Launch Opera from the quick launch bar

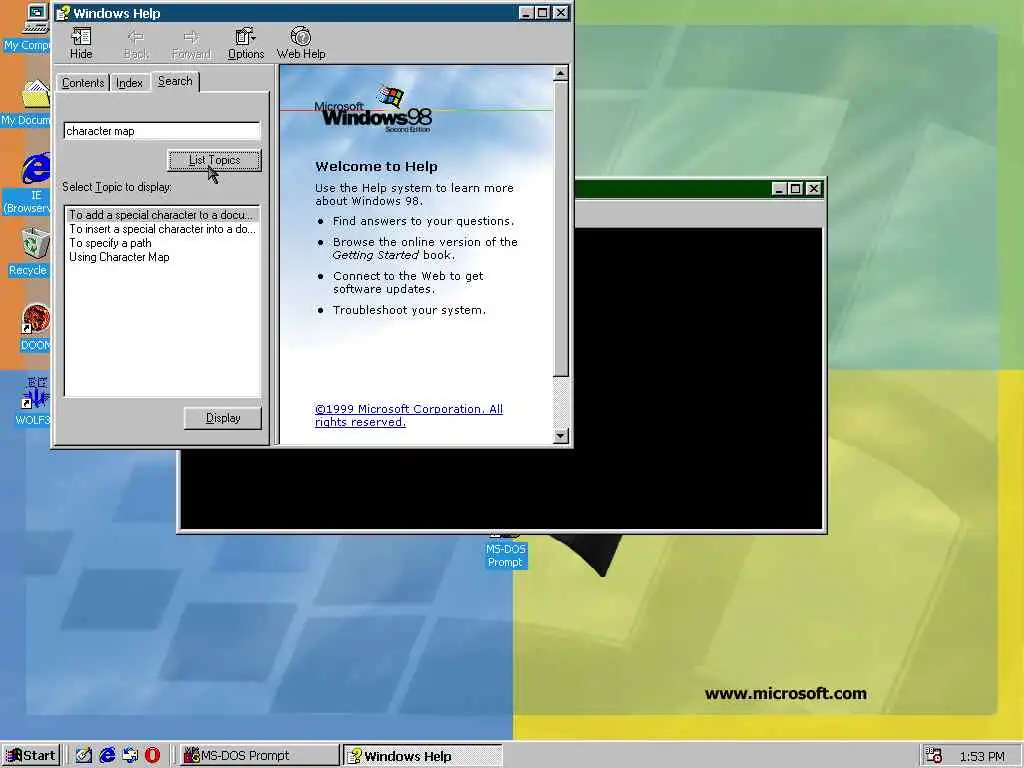[x=152, y=756]
